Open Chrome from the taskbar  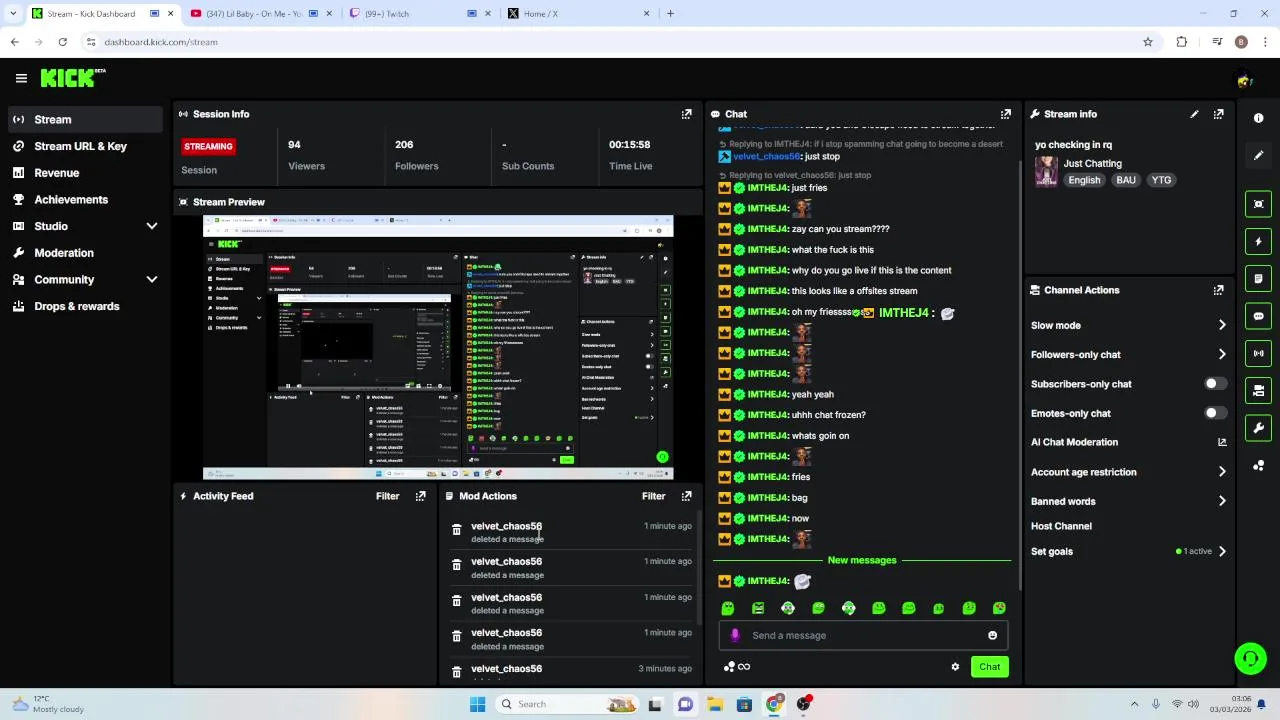774,704
